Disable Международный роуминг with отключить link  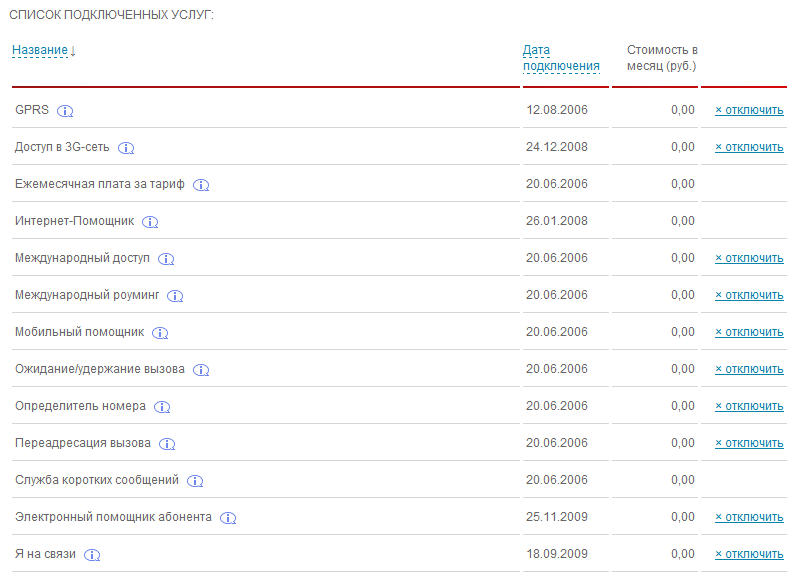coord(749,295)
